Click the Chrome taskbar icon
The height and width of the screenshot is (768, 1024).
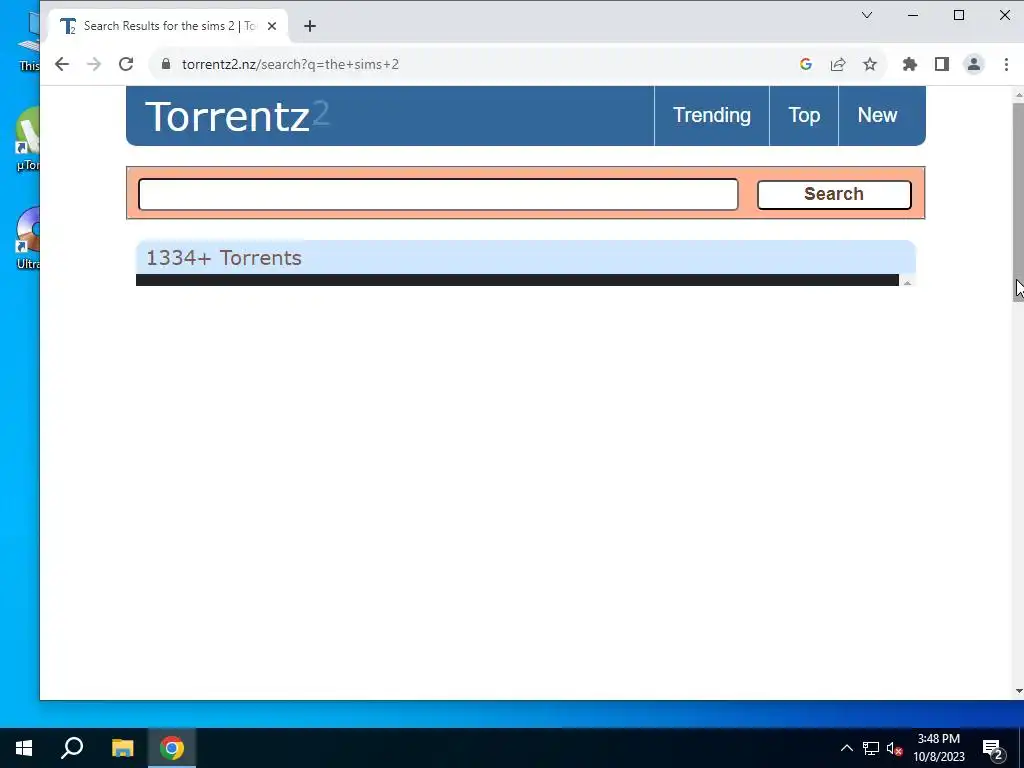coord(172,748)
